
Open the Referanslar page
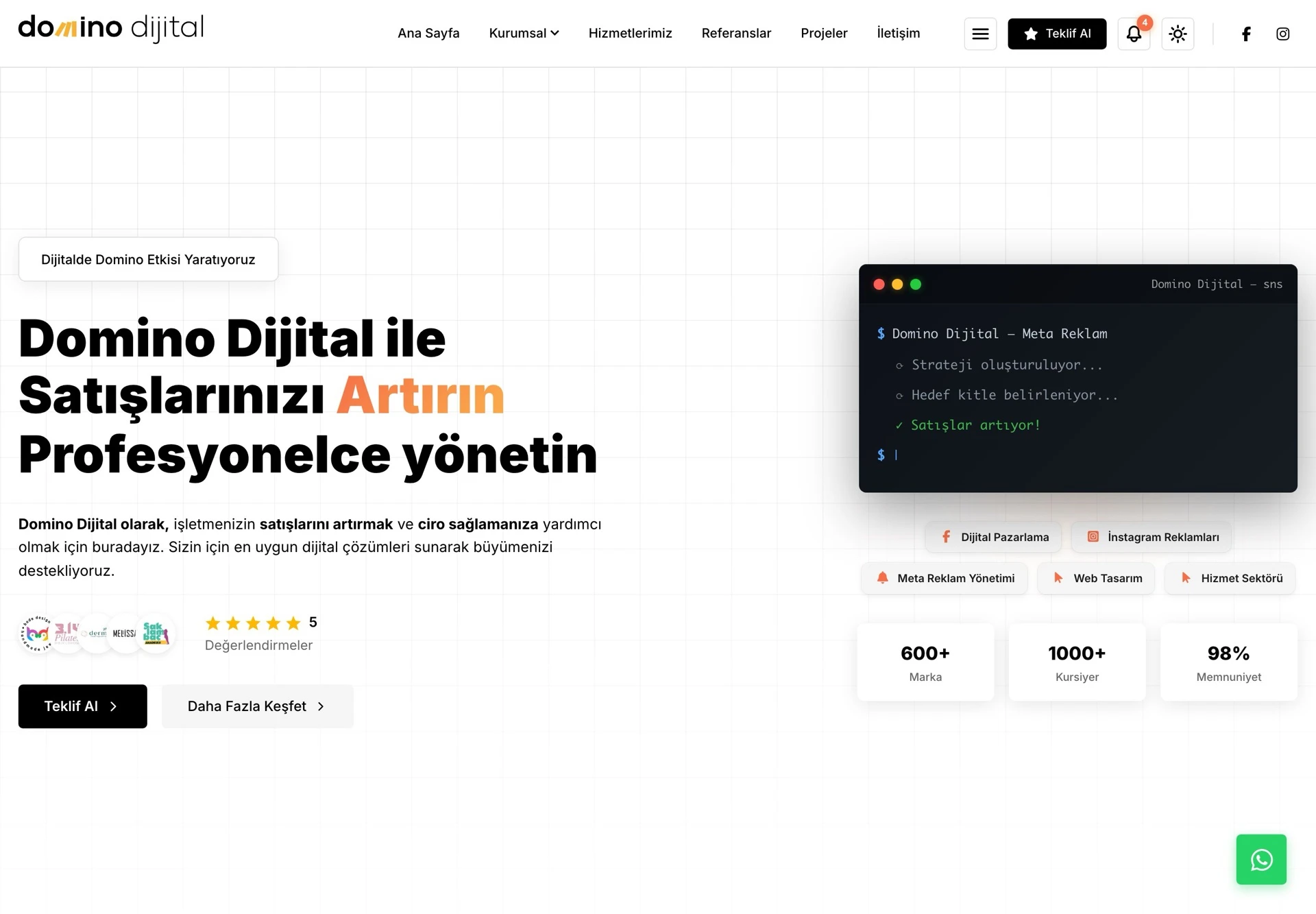[x=736, y=33]
